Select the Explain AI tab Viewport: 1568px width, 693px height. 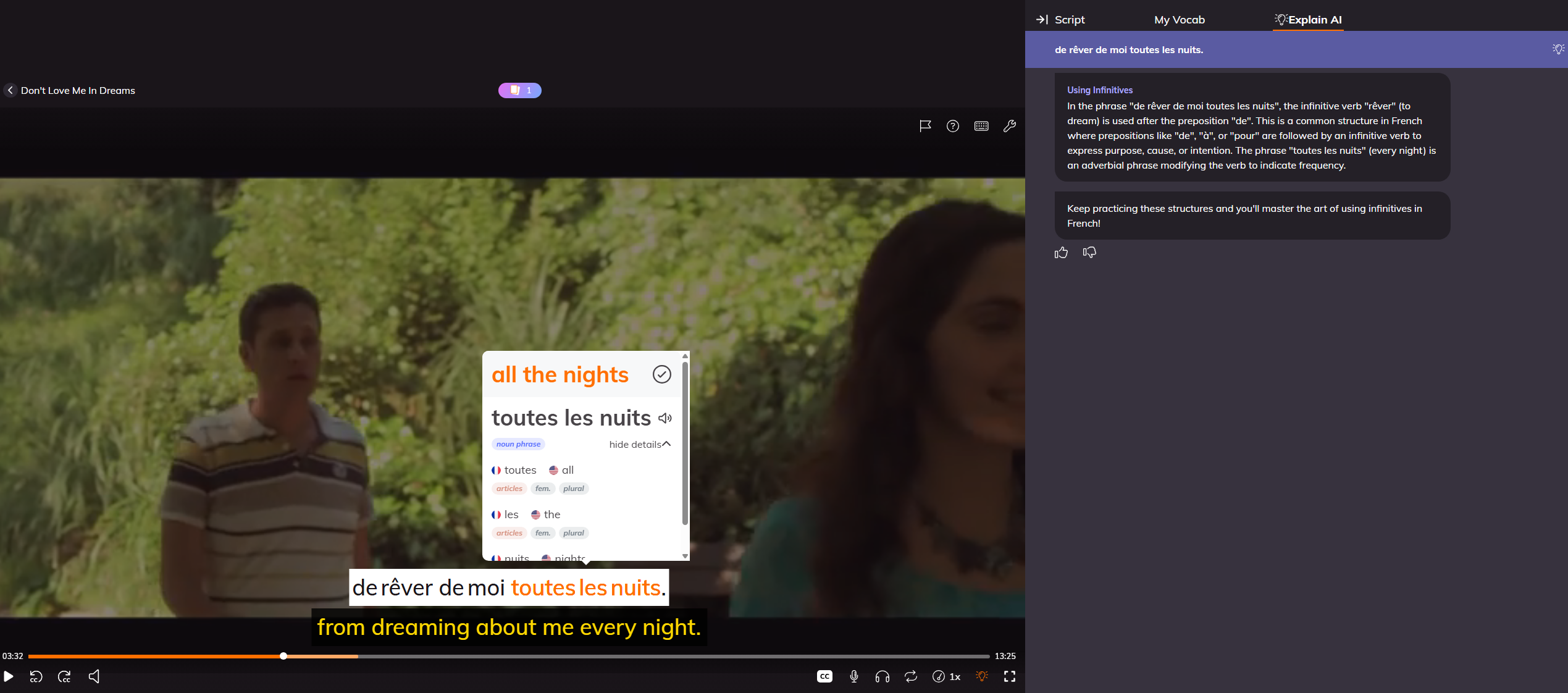pyautogui.click(x=1308, y=20)
